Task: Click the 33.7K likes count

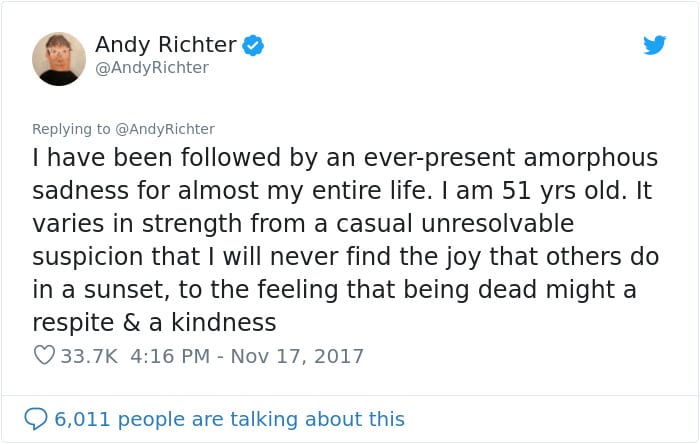Action: [89, 356]
